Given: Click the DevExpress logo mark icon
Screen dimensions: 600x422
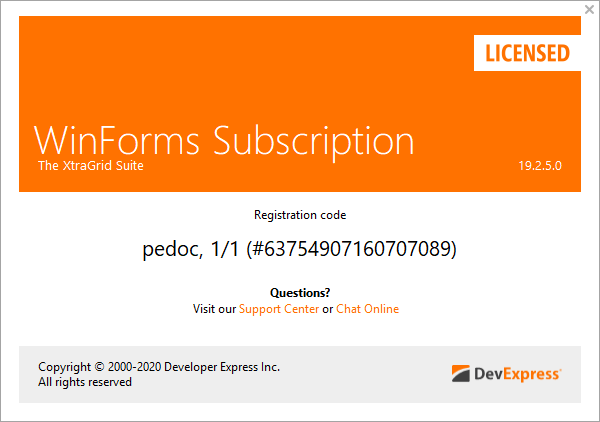Looking at the screenshot, I should click(460, 374).
